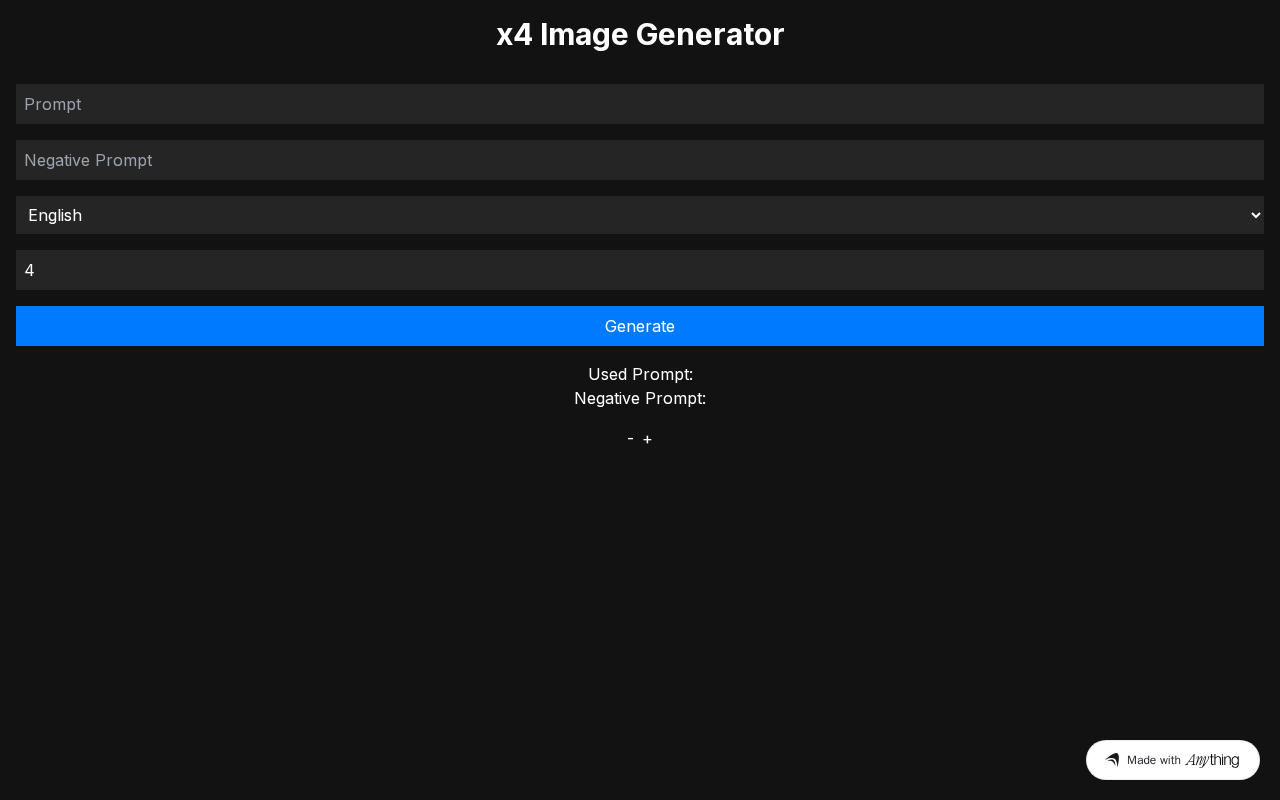The width and height of the screenshot is (1280, 800).
Task: Select the word English in the language box
Action: (55, 215)
